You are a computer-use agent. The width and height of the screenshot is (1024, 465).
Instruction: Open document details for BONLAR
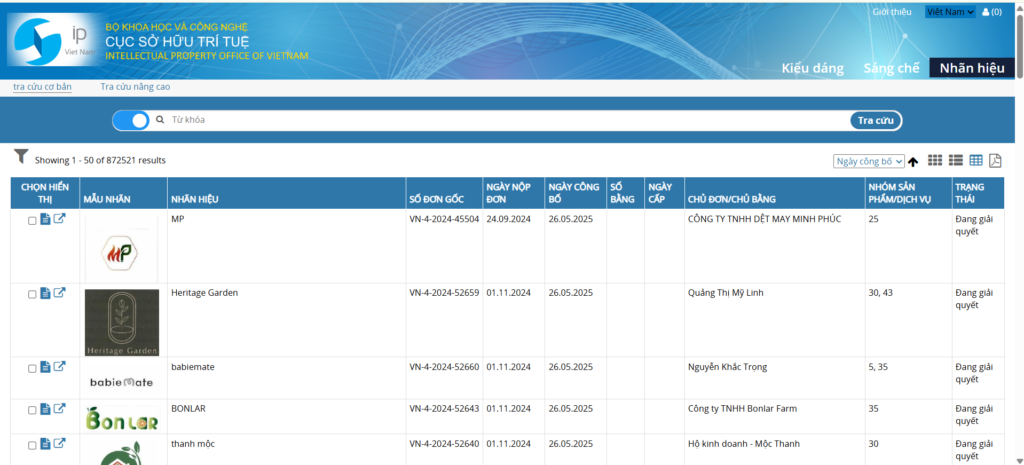45,409
